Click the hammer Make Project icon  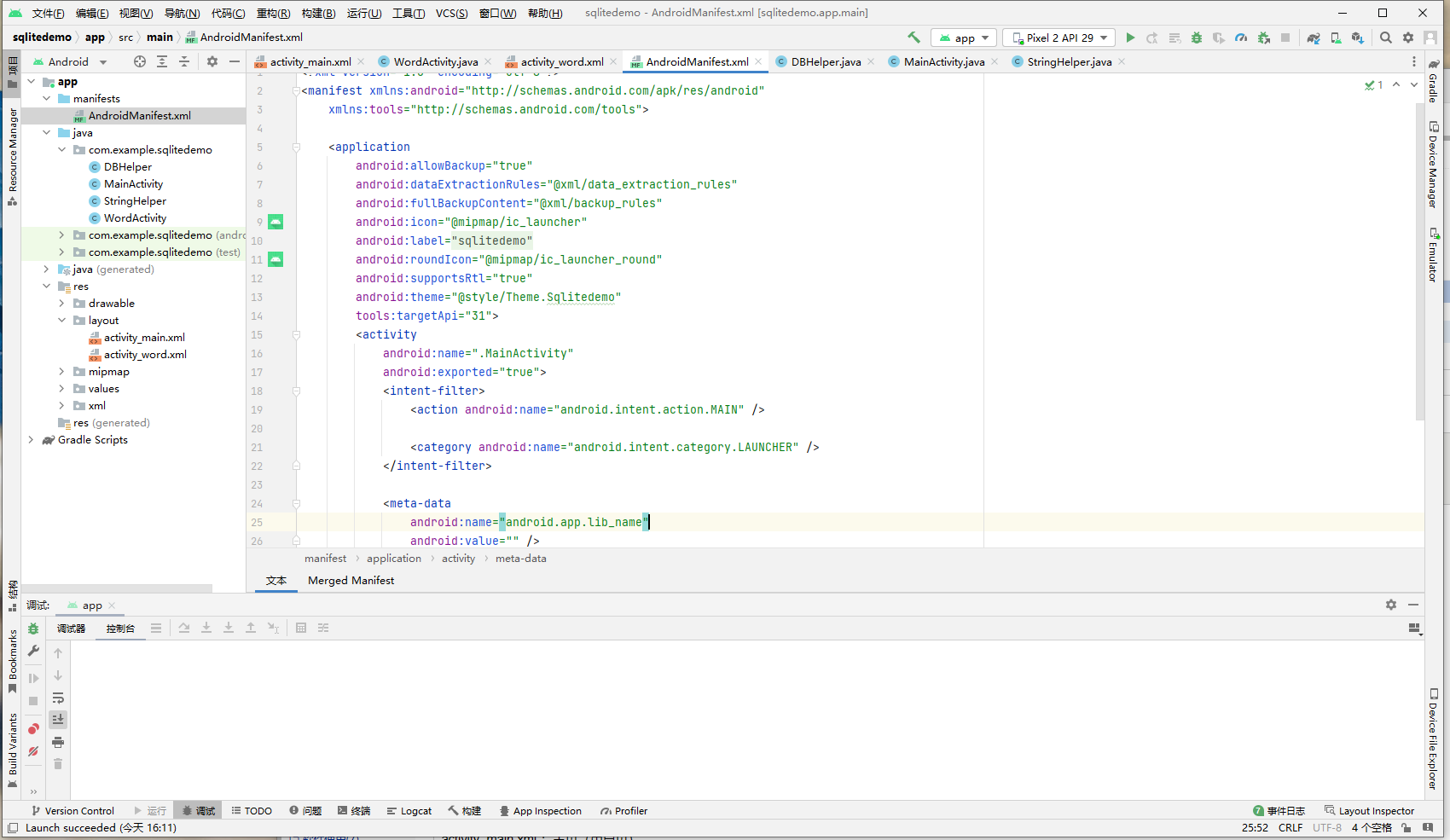[913, 38]
